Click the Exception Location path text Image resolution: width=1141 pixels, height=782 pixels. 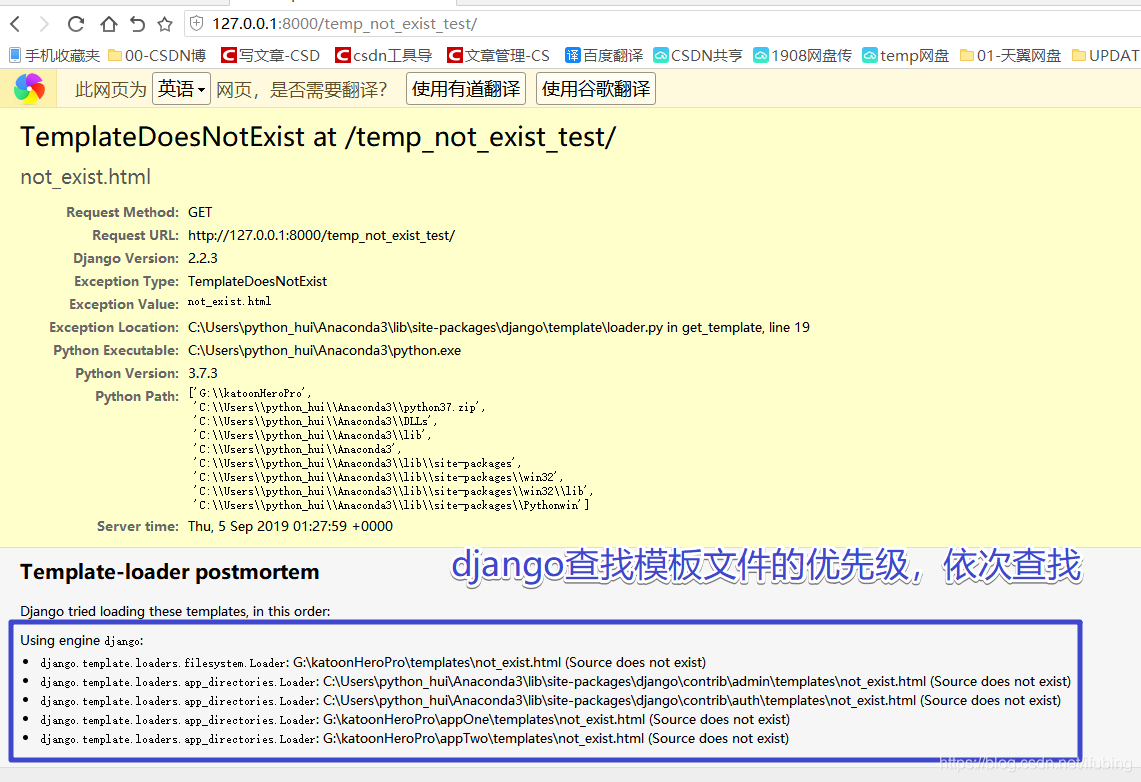click(x=498, y=327)
